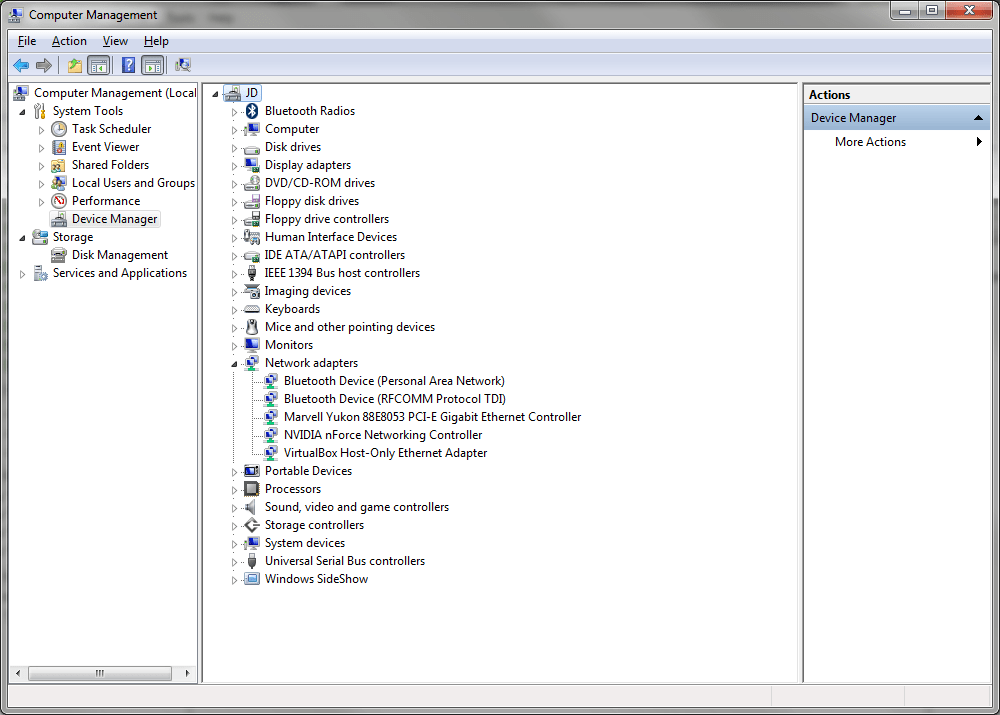Click the Display adapters icon
The image size is (1000, 715).
252,165
